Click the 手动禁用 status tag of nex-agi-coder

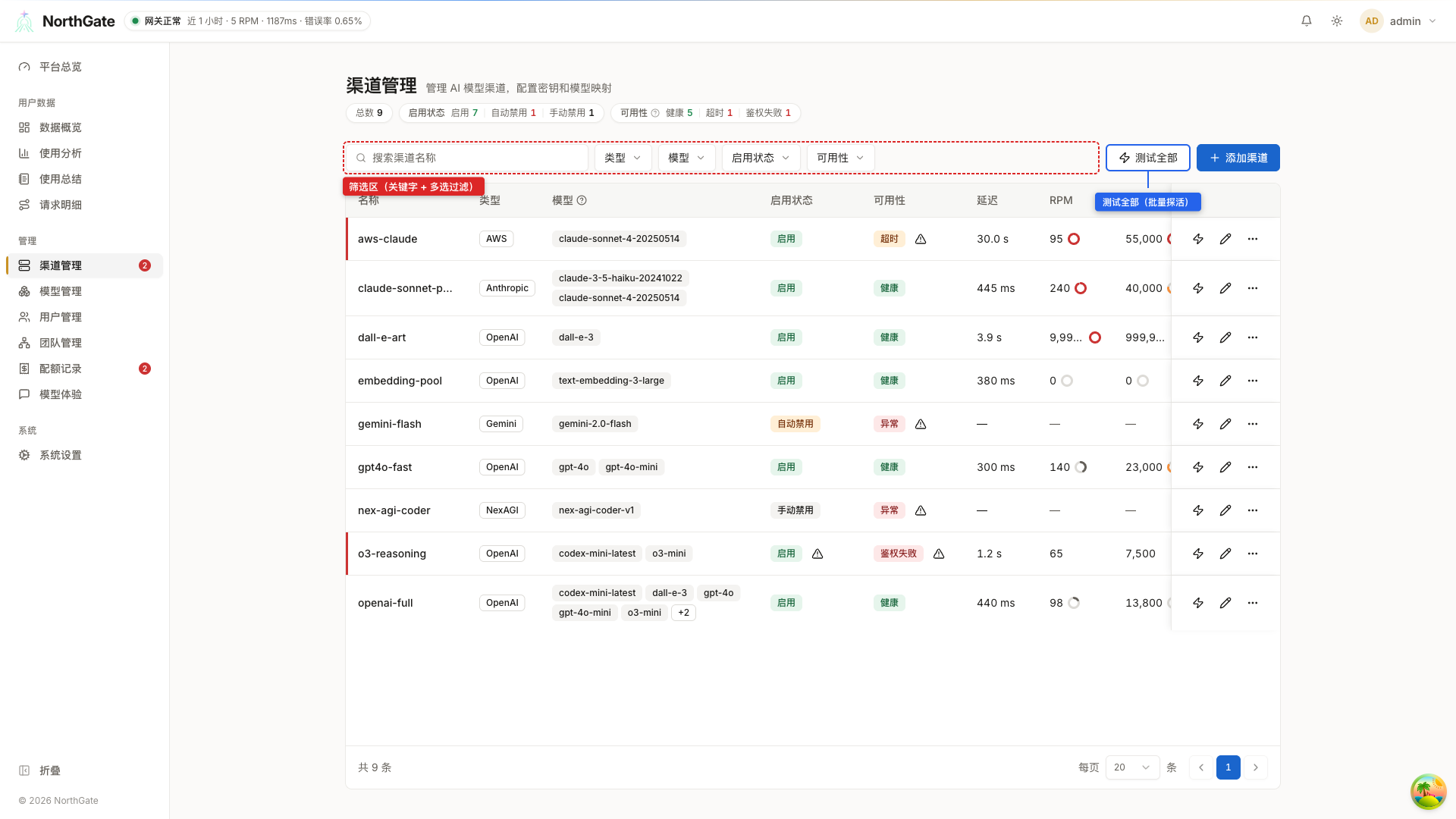[795, 510]
